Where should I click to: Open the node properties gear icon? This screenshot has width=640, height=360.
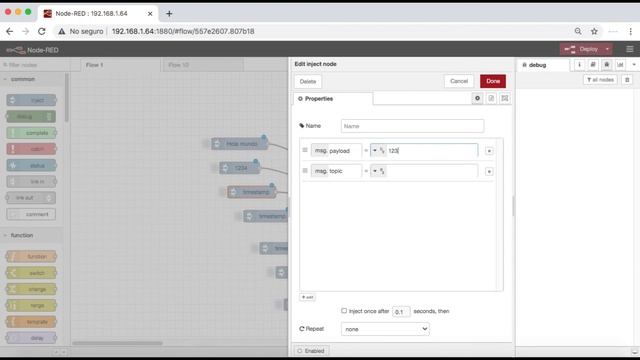click(x=477, y=98)
